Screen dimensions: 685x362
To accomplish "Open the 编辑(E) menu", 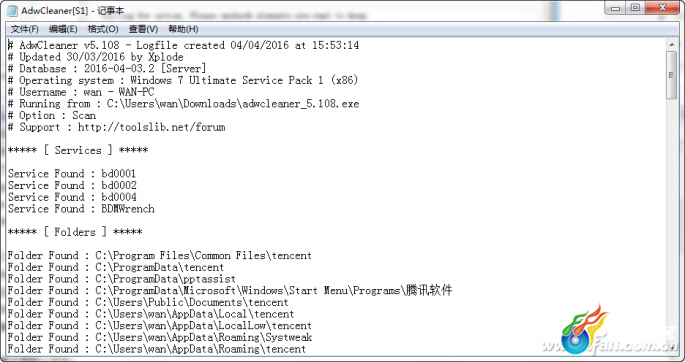I will coord(63,29).
